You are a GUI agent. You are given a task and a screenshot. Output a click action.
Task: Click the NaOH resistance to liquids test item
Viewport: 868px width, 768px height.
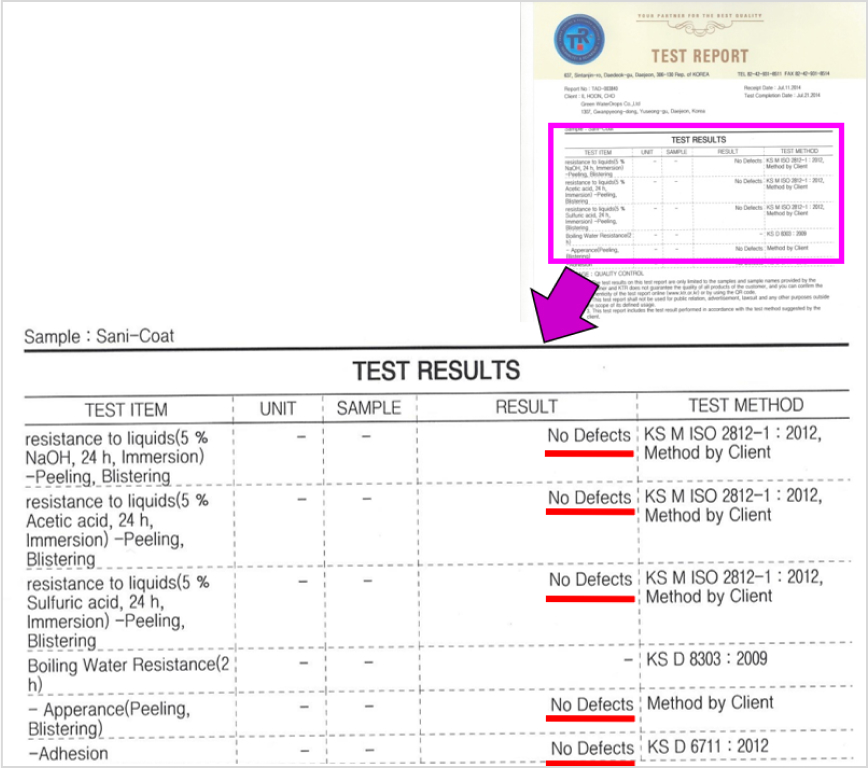click(117, 457)
